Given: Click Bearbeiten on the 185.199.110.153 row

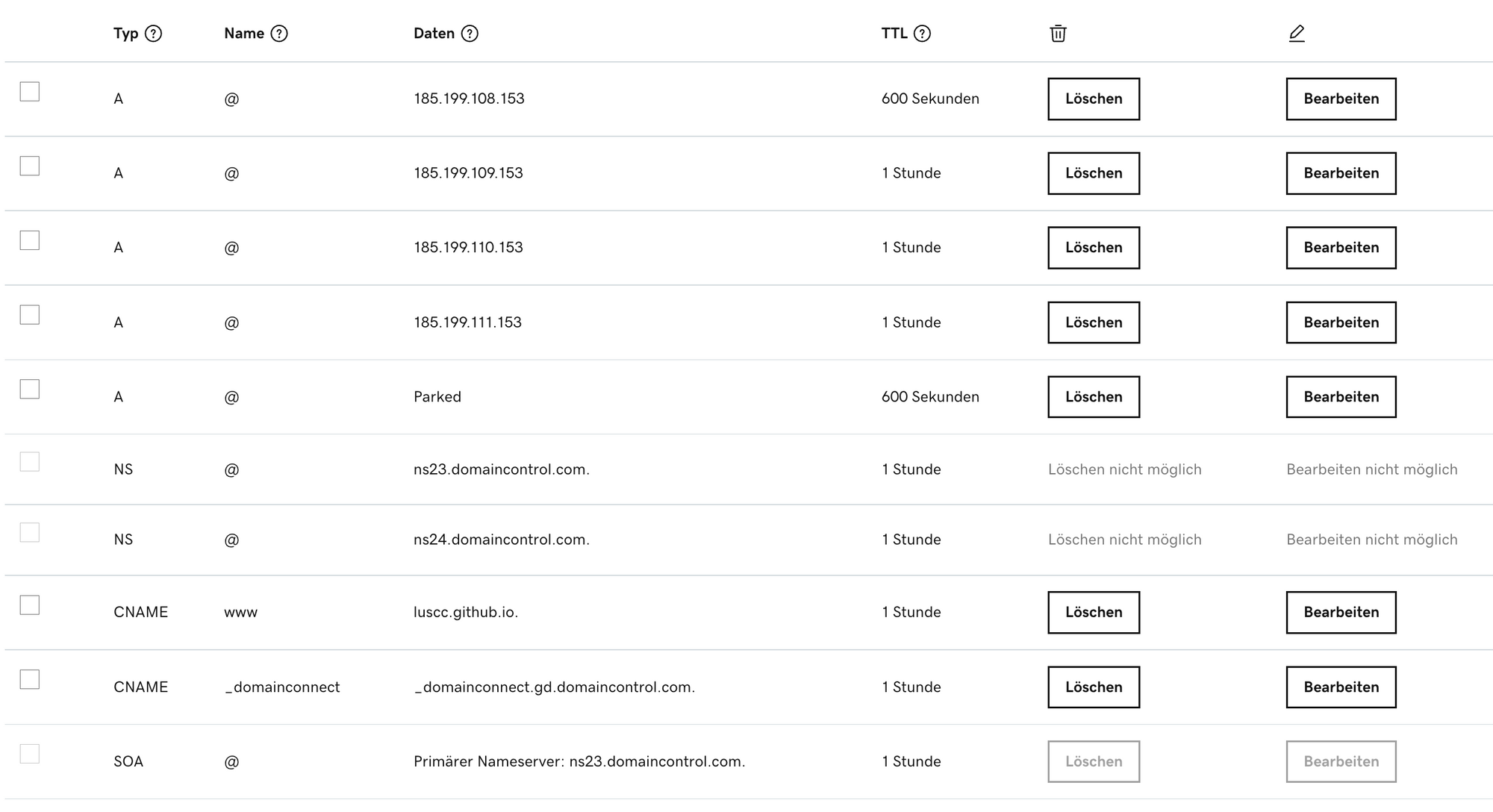Looking at the screenshot, I should tap(1341, 248).
